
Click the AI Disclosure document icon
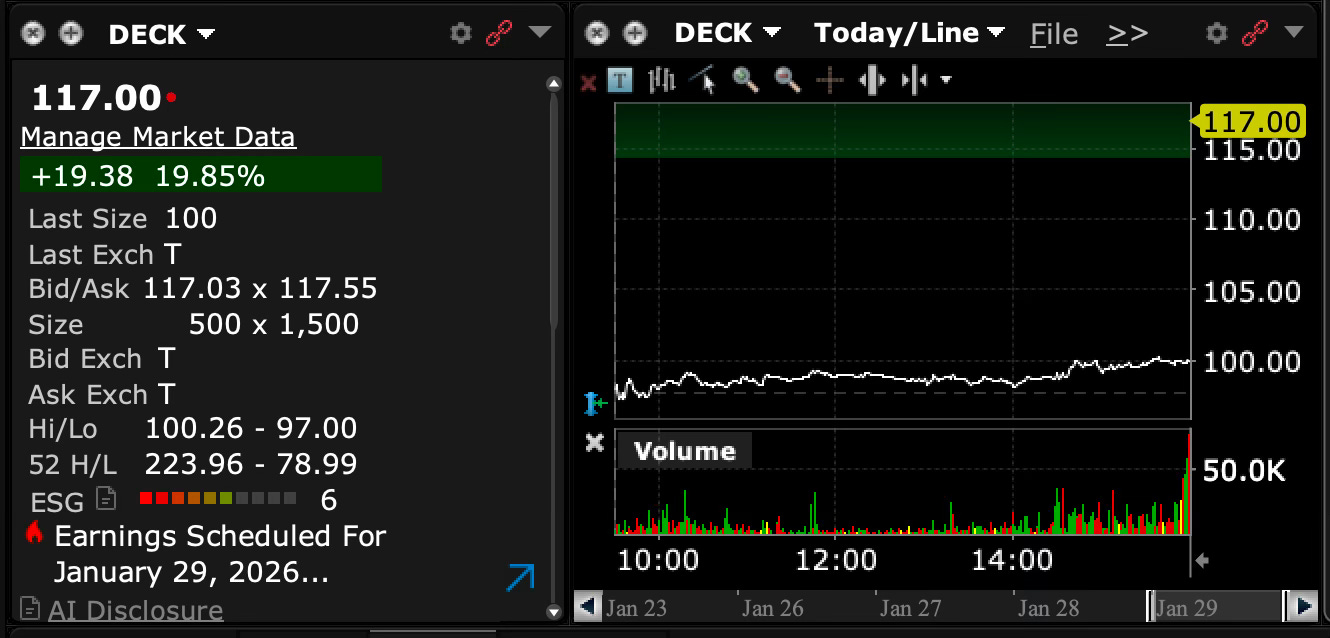[30, 608]
